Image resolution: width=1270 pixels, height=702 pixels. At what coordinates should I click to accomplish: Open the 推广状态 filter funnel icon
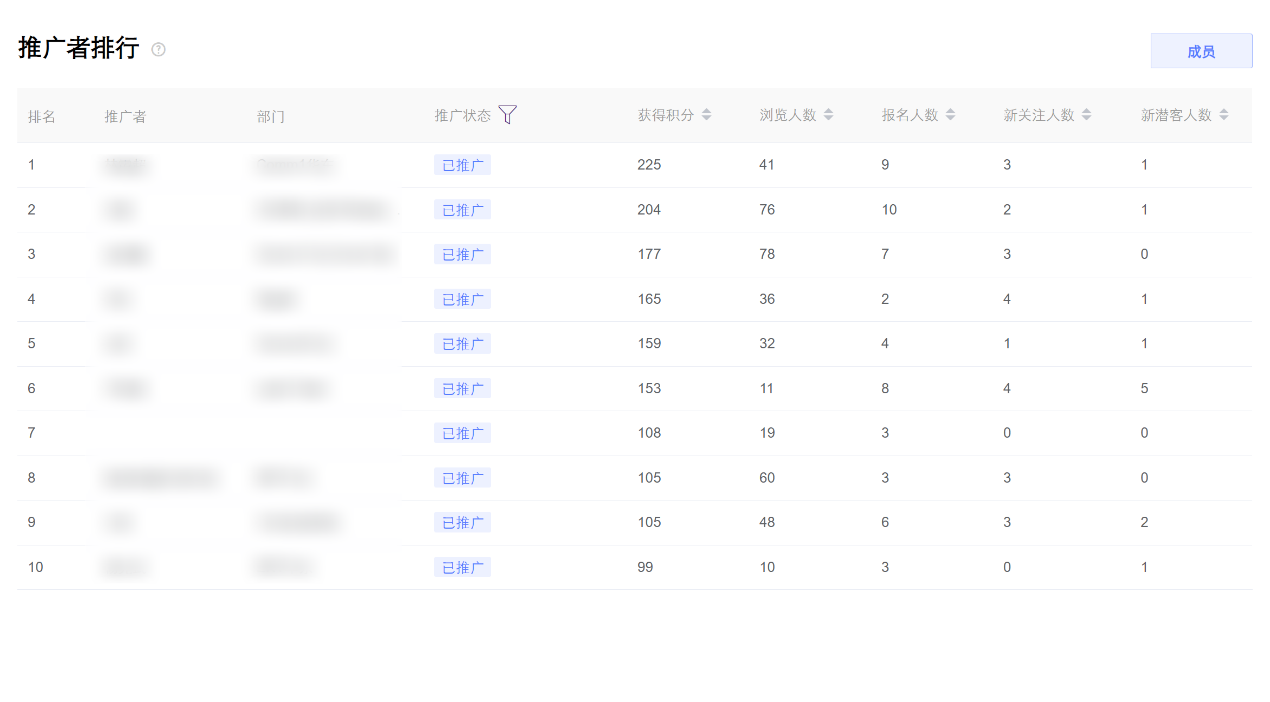click(508, 115)
